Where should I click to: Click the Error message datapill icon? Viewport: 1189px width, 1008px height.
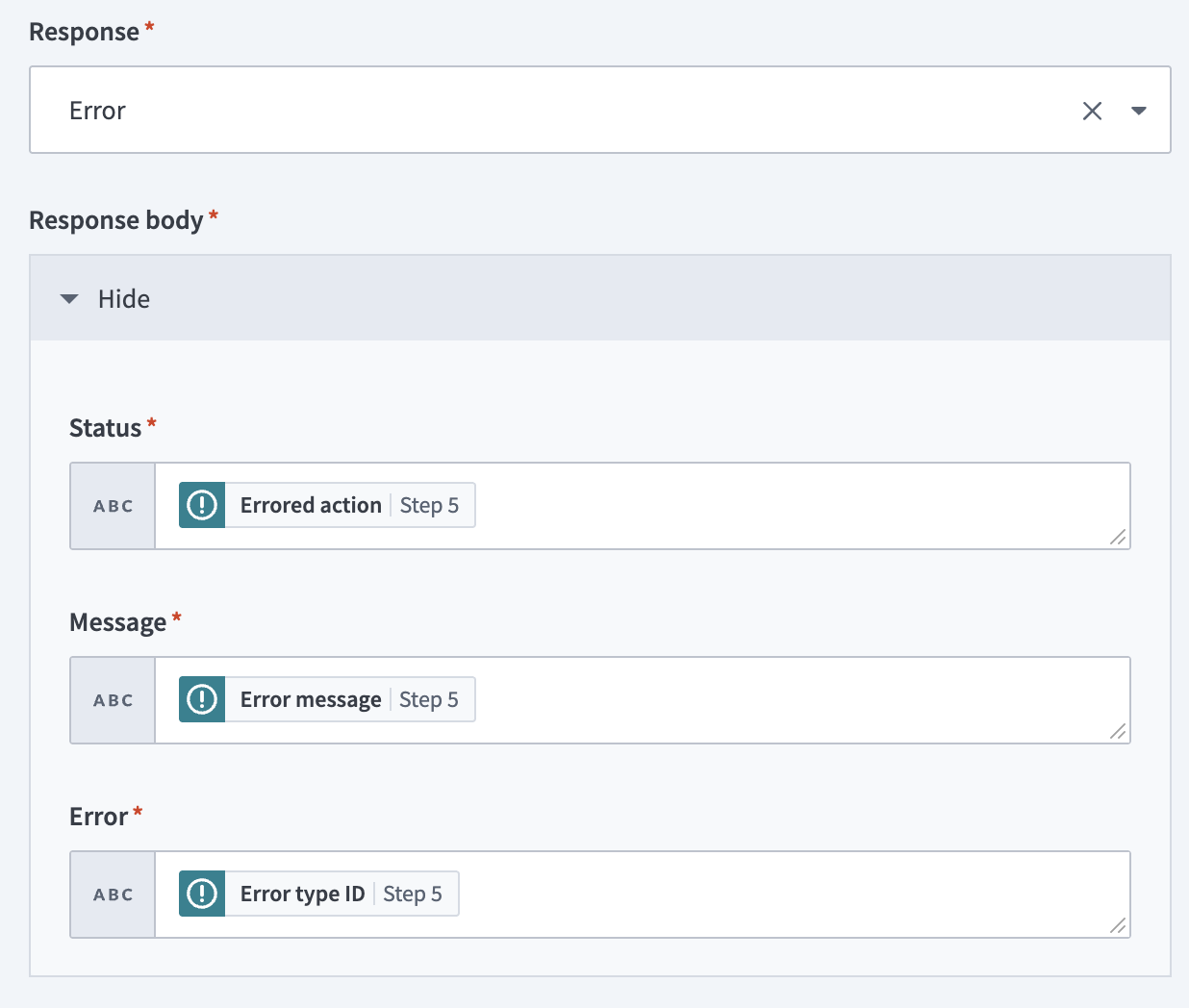tap(202, 699)
